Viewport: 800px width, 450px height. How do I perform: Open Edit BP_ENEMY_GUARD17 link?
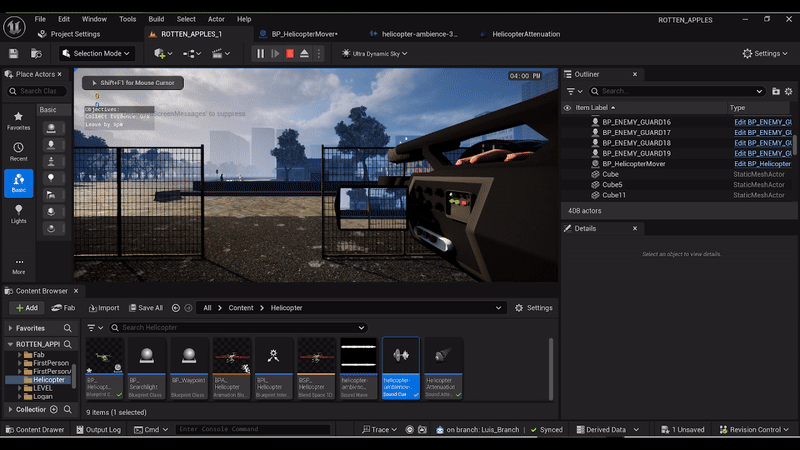coord(763,132)
